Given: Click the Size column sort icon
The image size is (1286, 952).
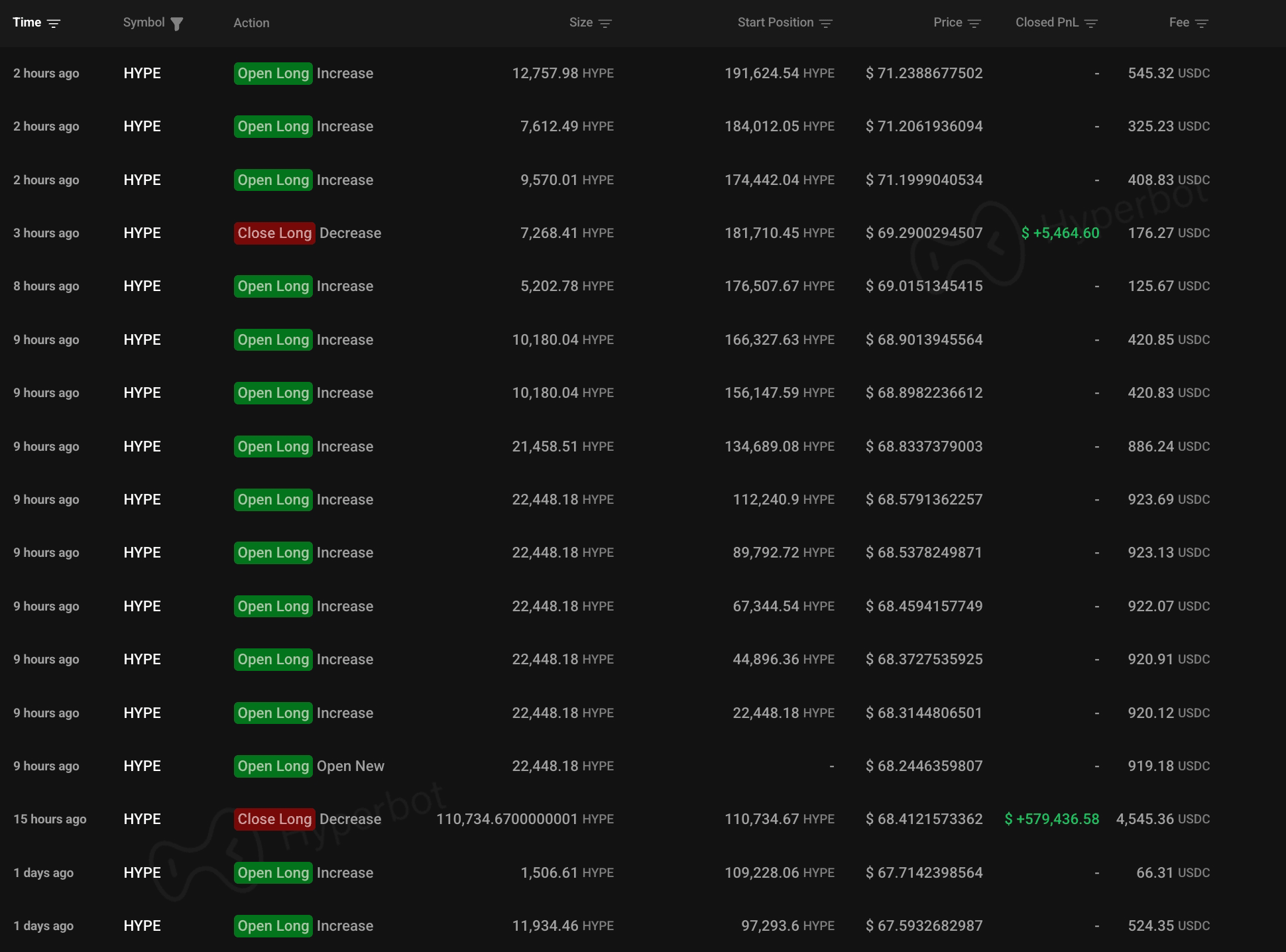Looking at the screenshot, I should (605, 23).
